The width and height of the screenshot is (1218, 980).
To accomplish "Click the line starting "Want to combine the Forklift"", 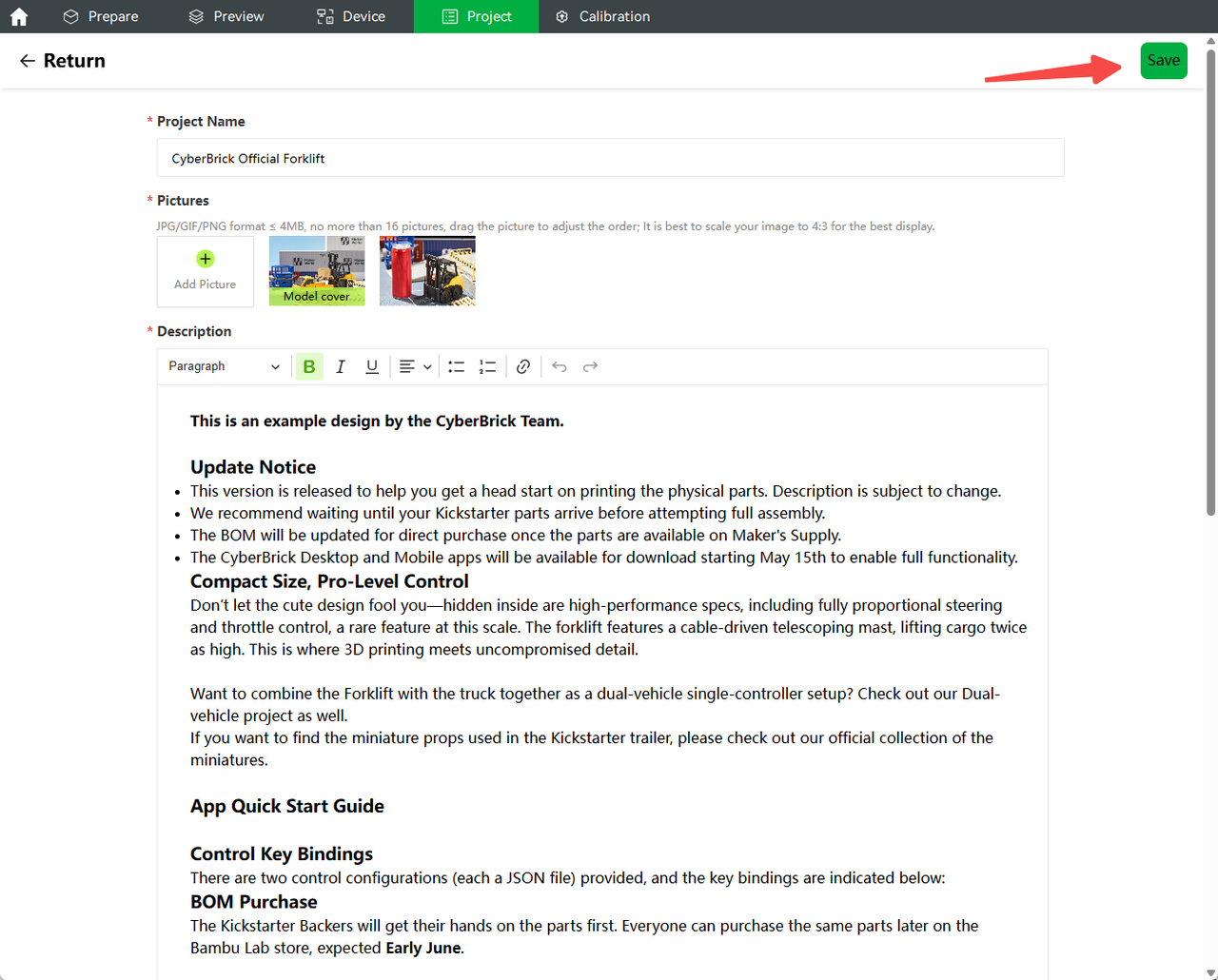I will (x=596, y=705).
